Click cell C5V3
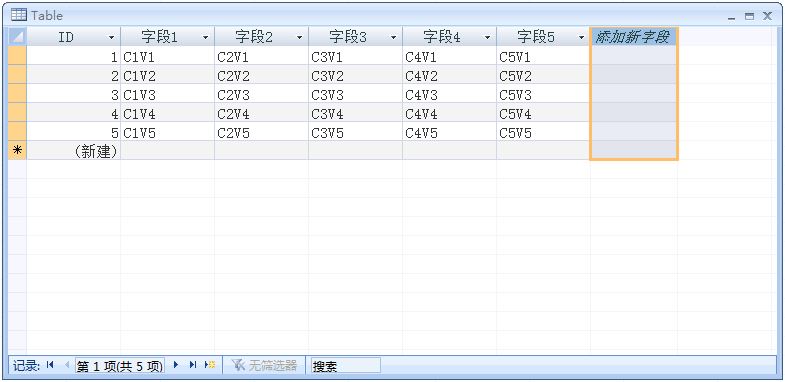 click(544, 94)
